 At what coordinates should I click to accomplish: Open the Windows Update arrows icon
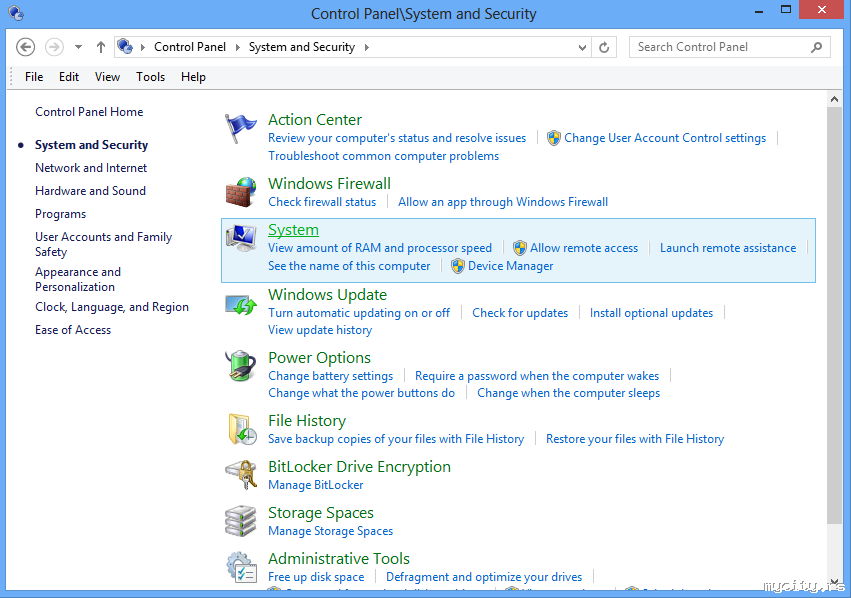pyautogui.click(x=241, y=304)
